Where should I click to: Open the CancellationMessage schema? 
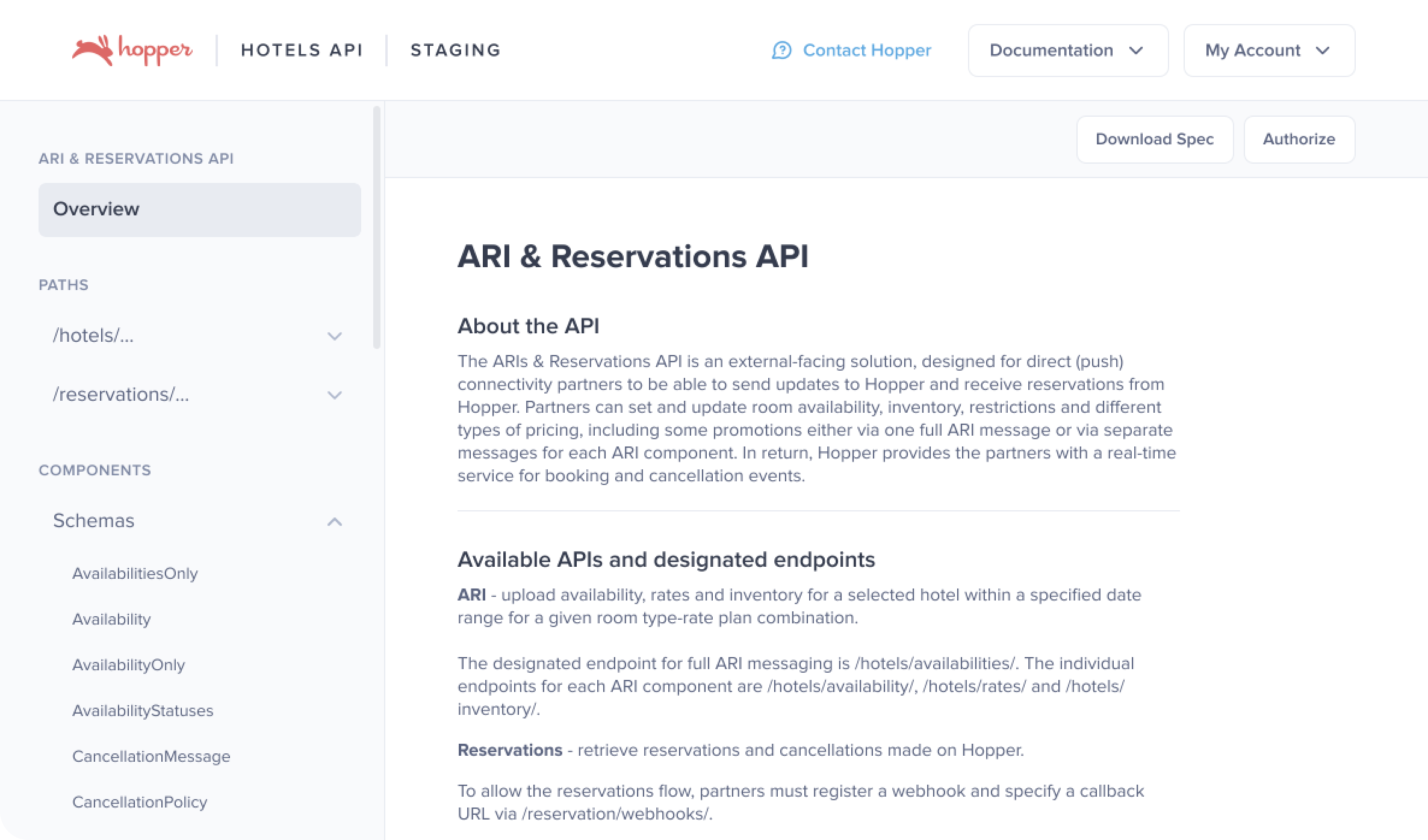point(151,756)
